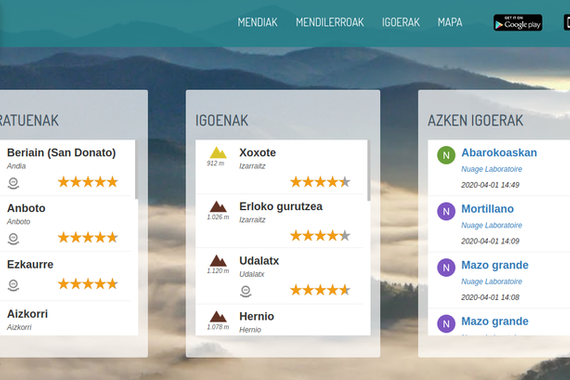Image resolution: width=570 pixels, height=380 pixels.
Task: Click the mailbox icon under Beriain (San Donato)
Action: tap(13, 183)
